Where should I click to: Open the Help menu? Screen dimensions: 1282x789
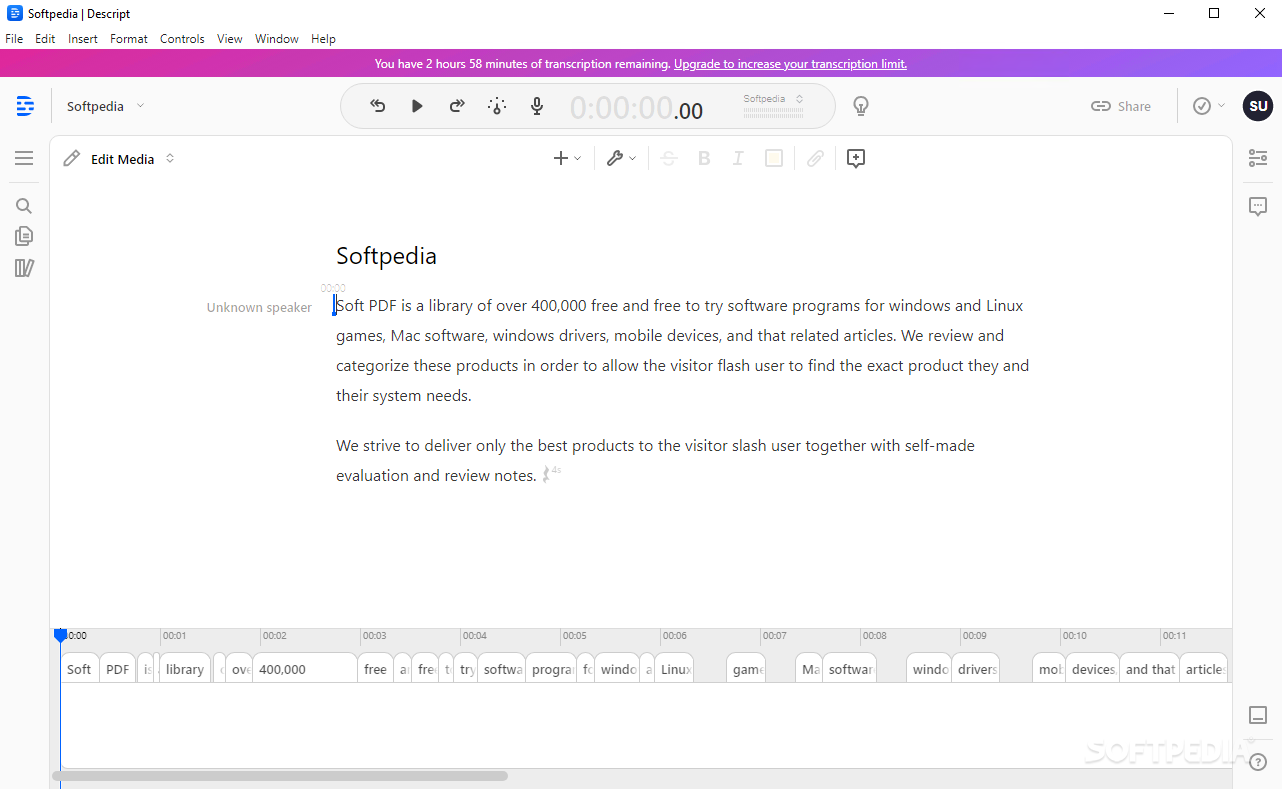323,39
